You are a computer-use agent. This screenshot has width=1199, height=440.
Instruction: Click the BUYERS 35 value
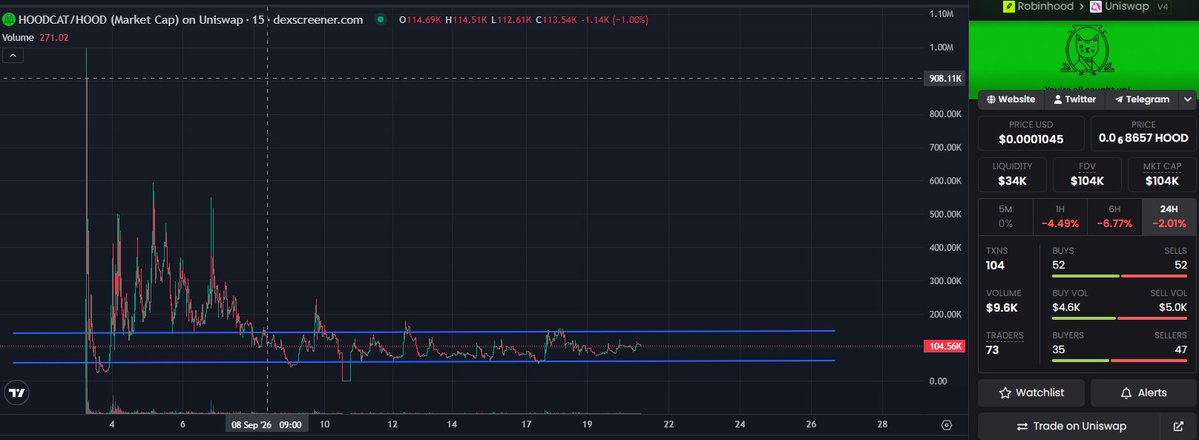click(x=1059, y=350)
